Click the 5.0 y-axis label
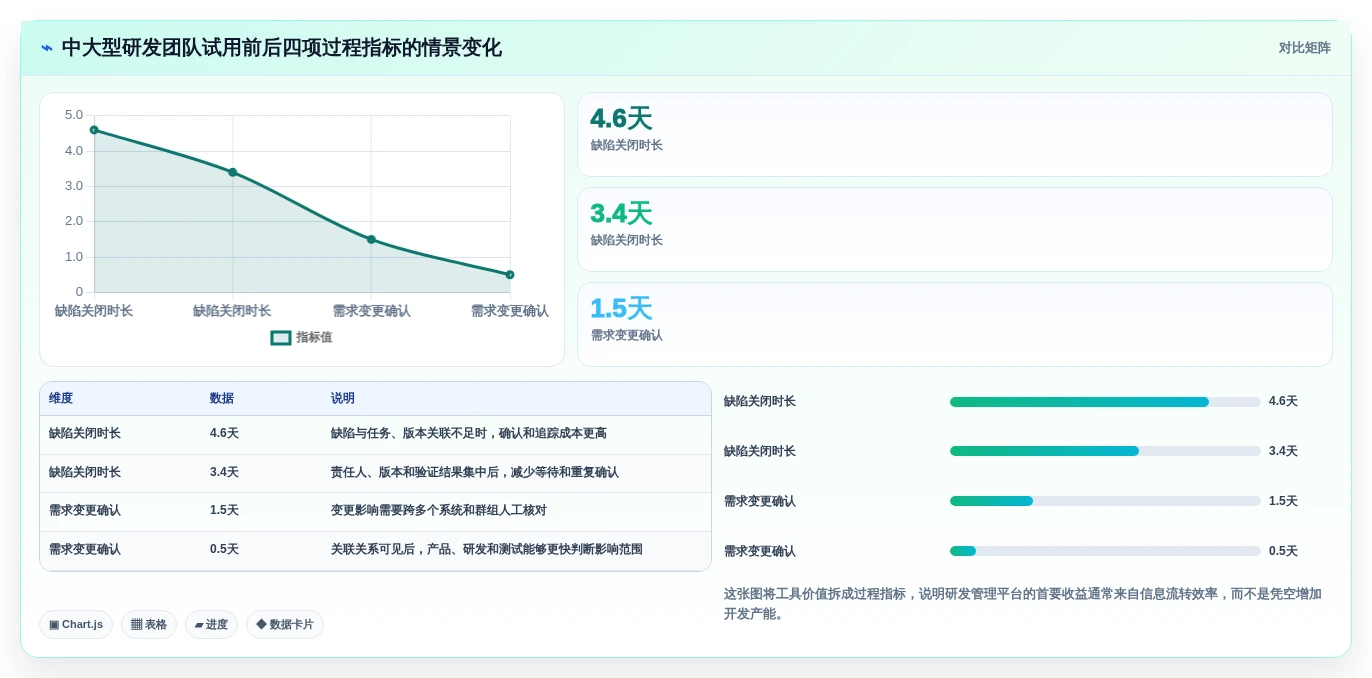1372x678 pixels. tap(74, 115)
